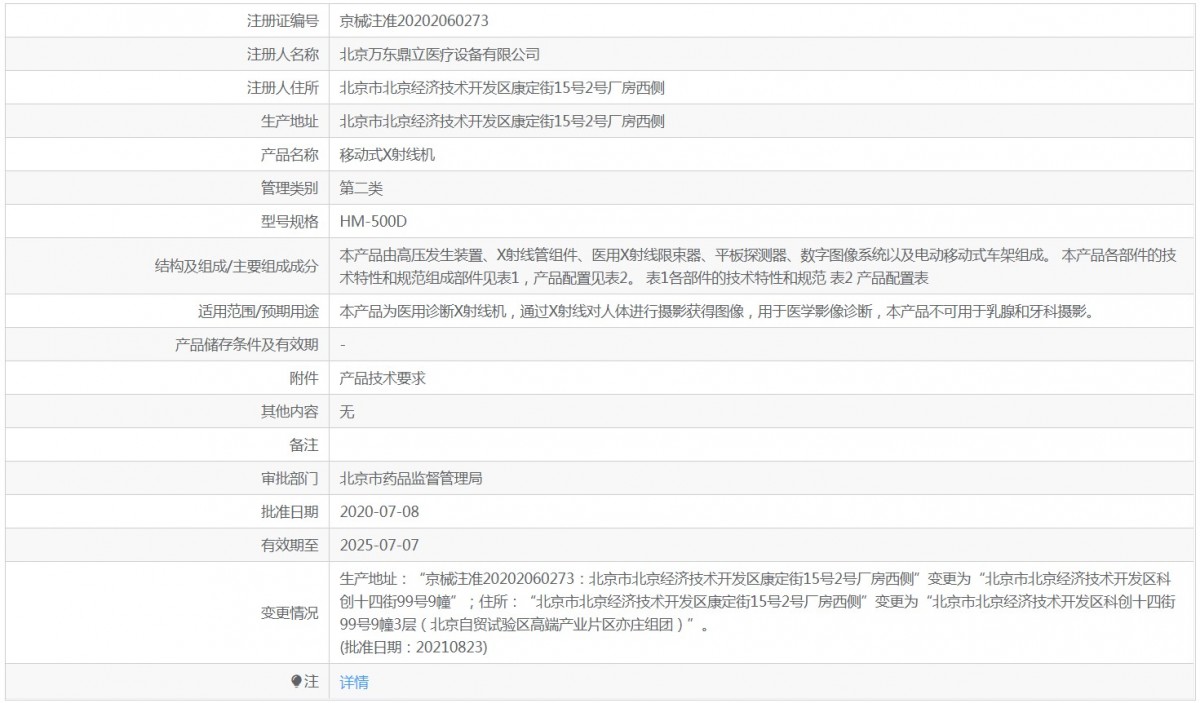1200x703 pixels.
Task: Select expiry date 2025-07-07
Action: [x=379, y=545]
